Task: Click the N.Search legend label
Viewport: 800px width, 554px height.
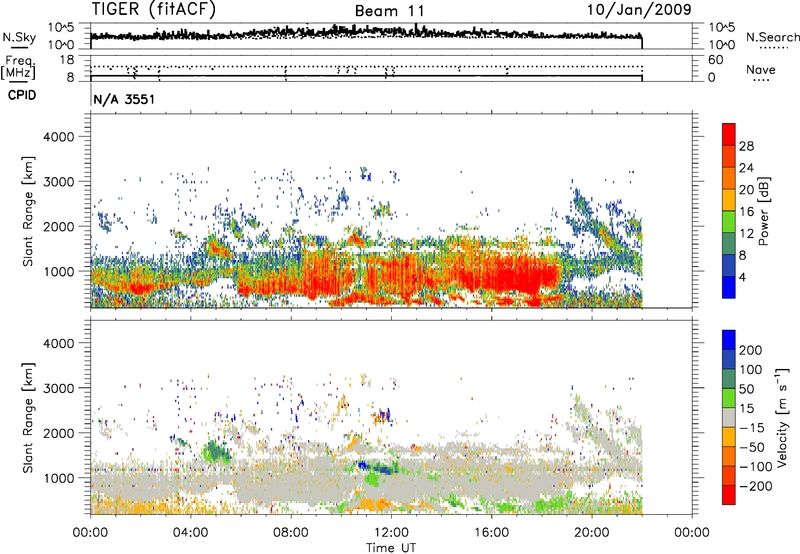Action: click(772, 37)
